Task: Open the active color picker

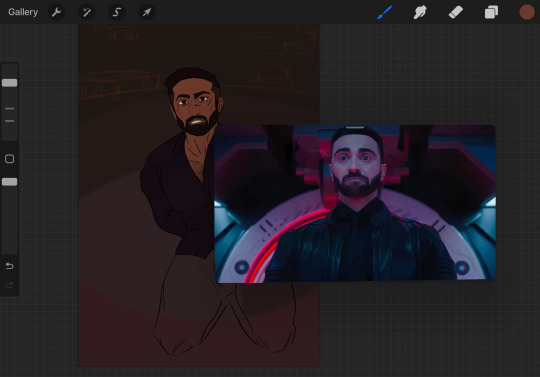Action: (527, 12)
